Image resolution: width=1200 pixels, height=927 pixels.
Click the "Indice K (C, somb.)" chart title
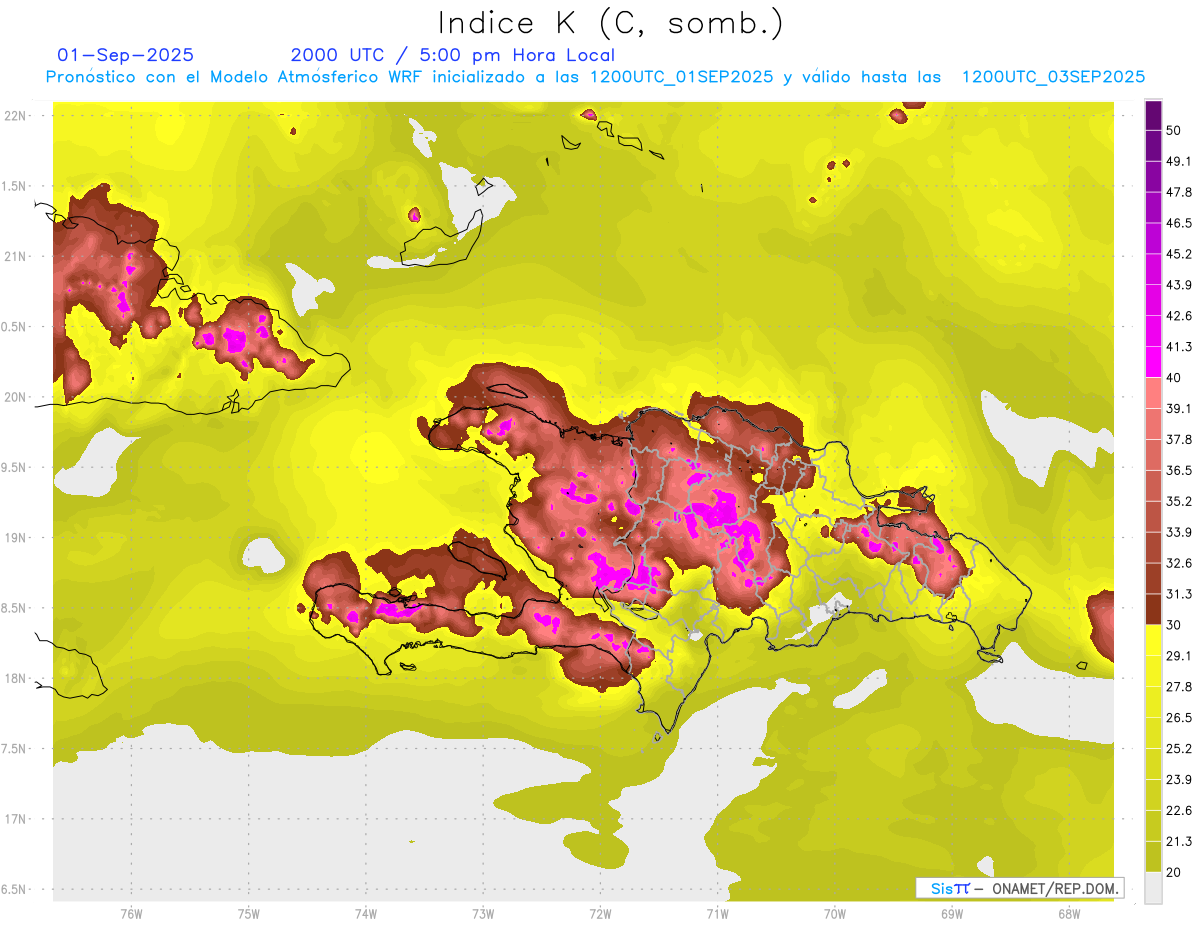click(610, 22)
